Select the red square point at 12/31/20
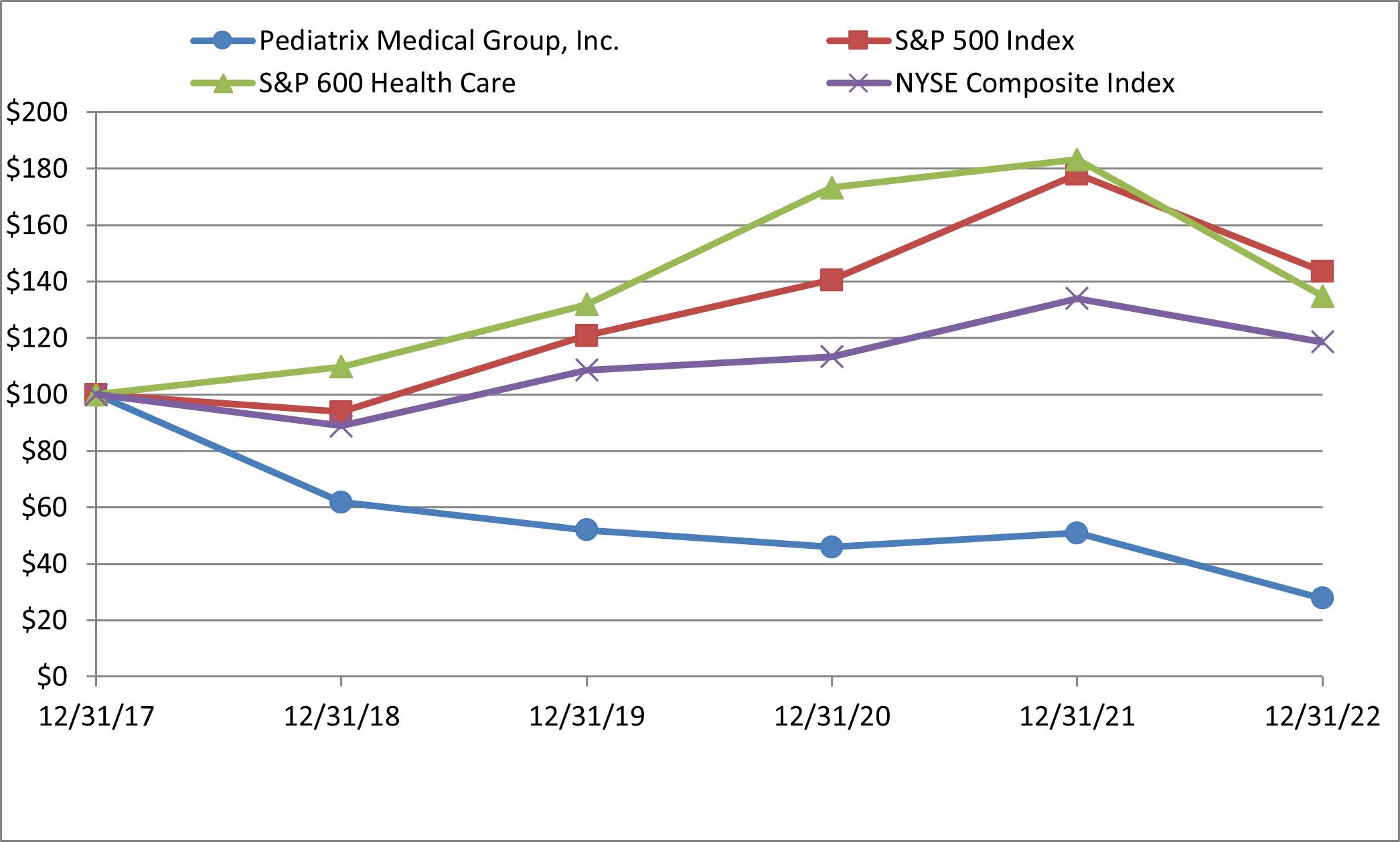 (832, 280)
